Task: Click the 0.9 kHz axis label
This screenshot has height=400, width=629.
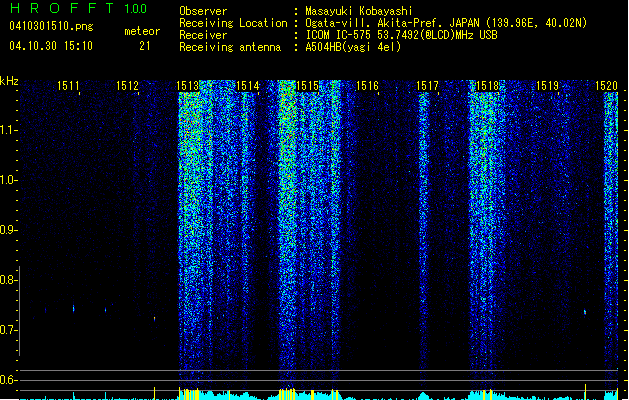Action: click(x=7, y=230)
